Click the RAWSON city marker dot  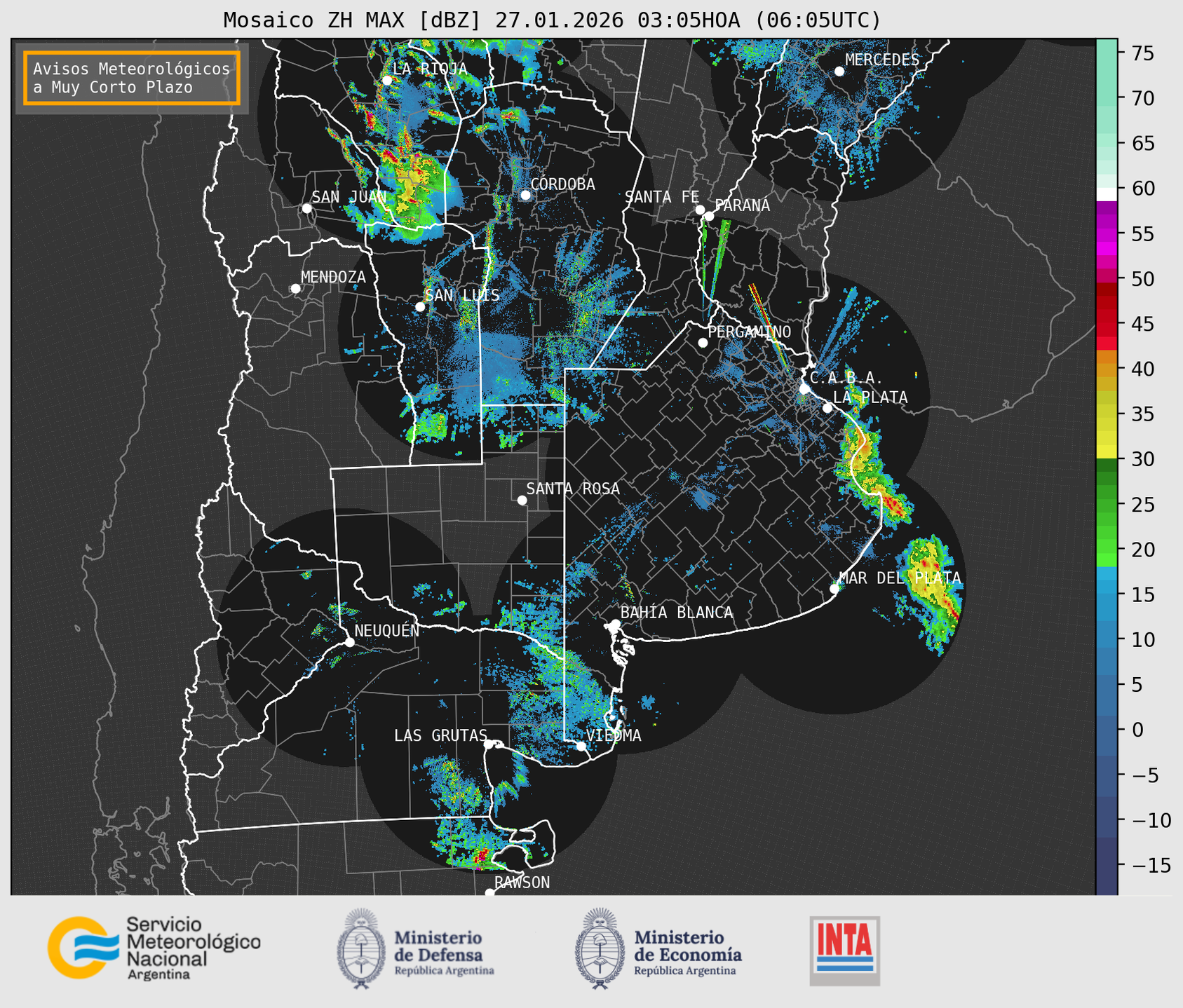click(x=489, y=892)
